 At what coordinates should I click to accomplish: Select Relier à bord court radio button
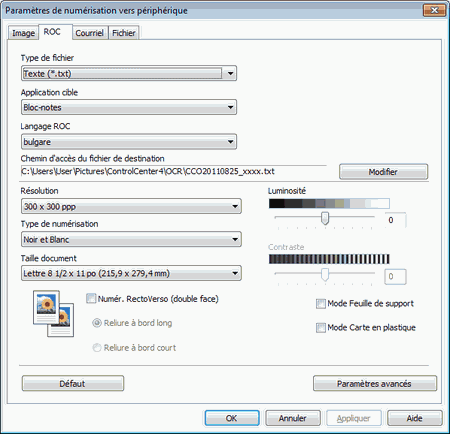coord(97,348)
